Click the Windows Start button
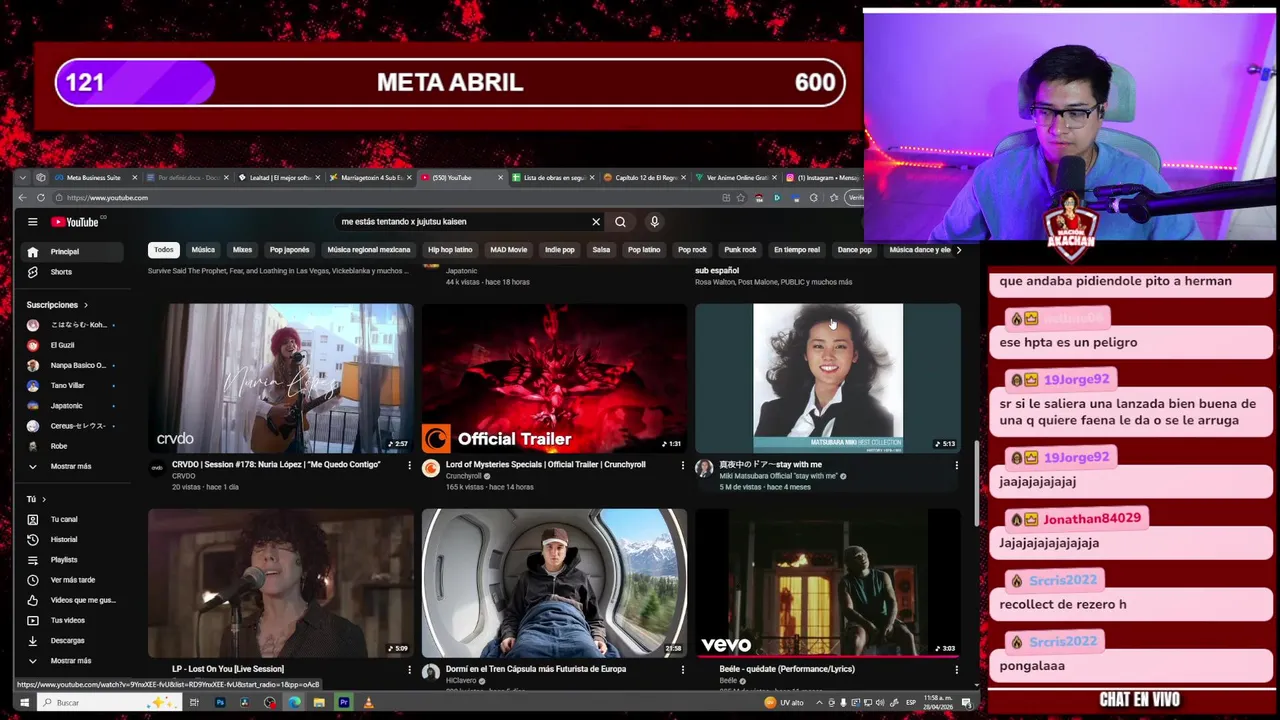Screen dimensions: 1280x720 click(24, 703)
